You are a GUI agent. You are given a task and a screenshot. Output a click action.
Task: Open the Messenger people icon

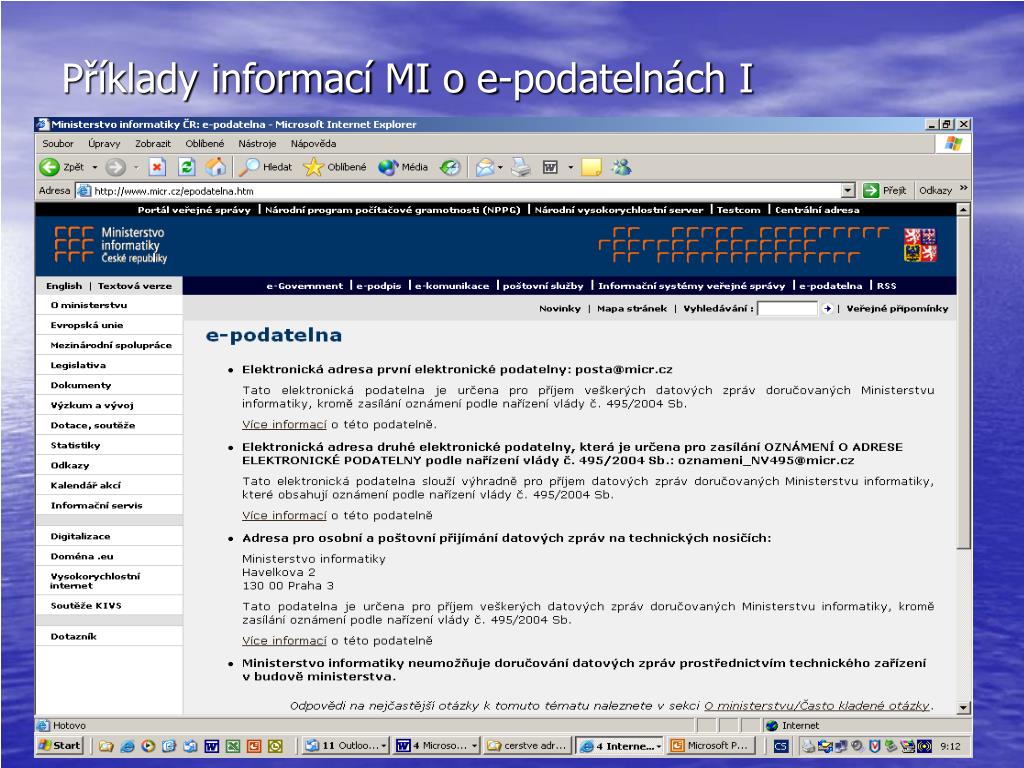[621, 168]
